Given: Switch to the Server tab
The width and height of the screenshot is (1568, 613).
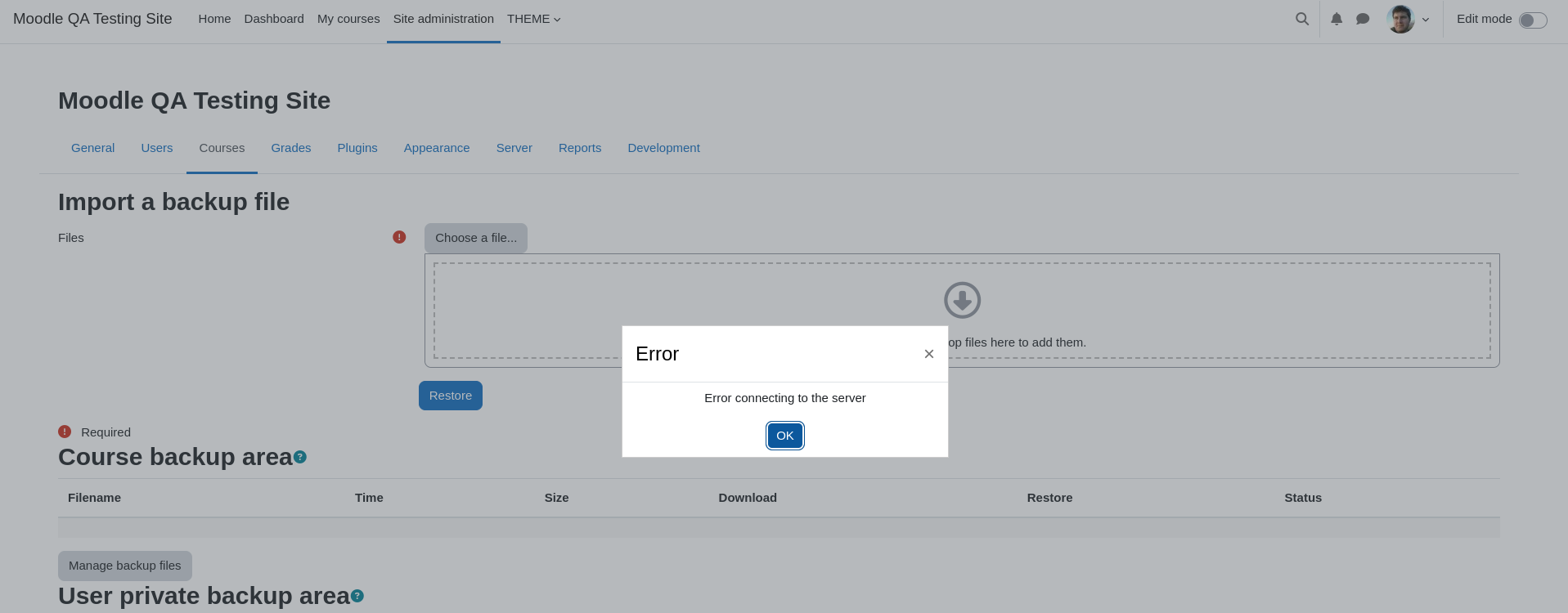Looking at the screenshot, I should click(x=514, y=148).
